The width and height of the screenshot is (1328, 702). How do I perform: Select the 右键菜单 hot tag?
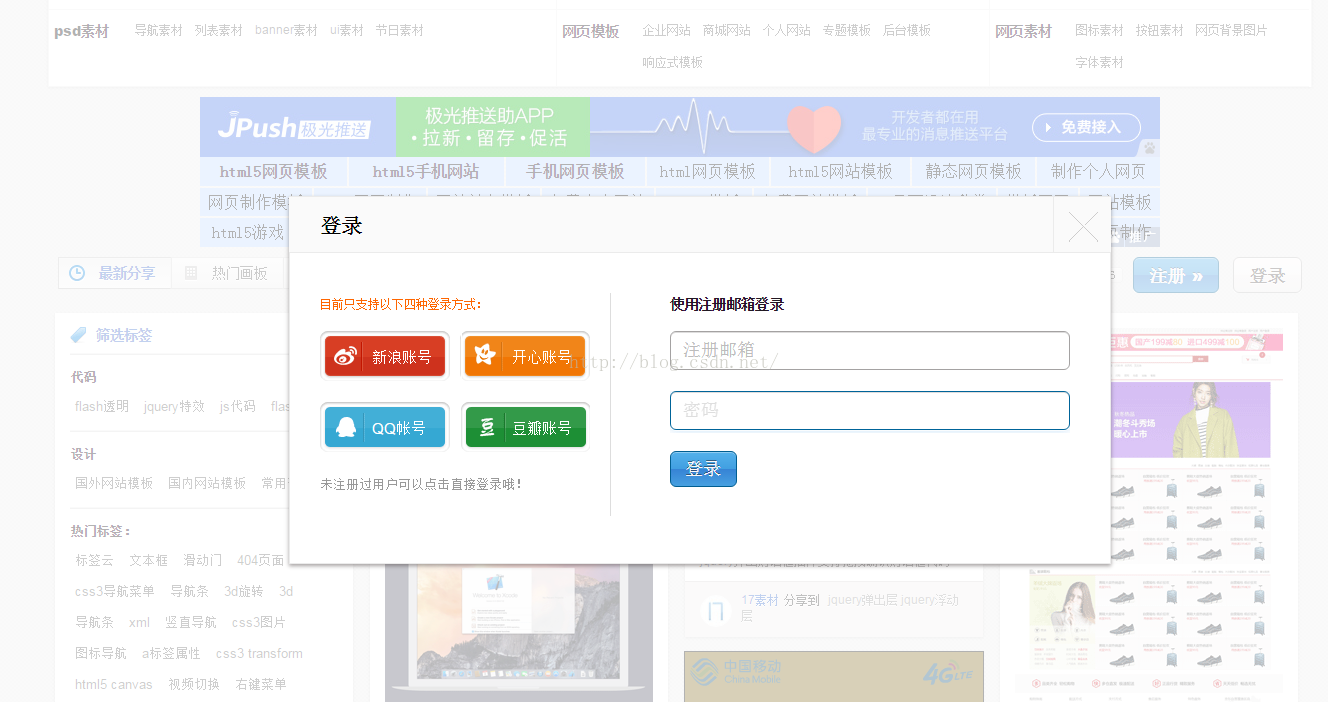(261, 684)
